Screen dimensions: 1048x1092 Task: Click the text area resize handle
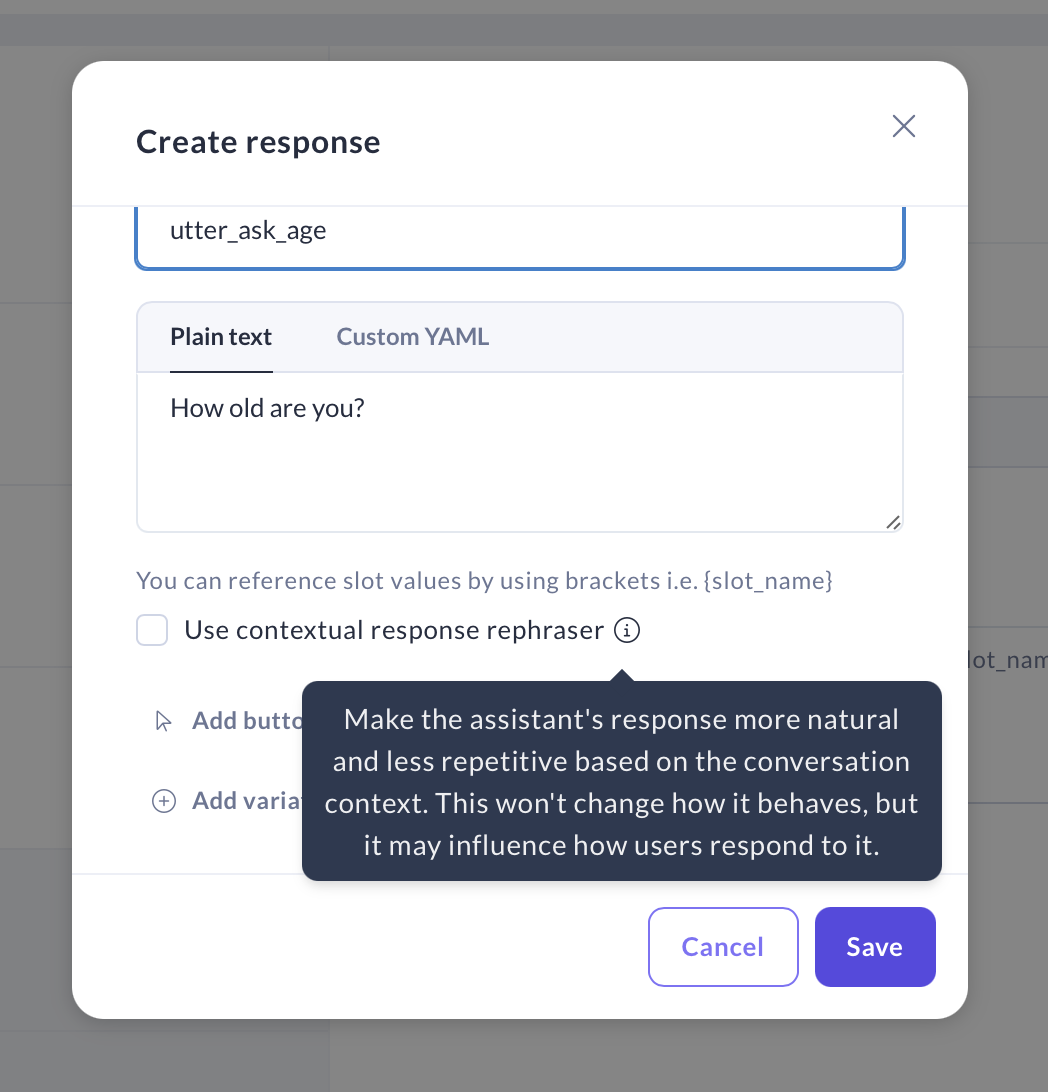point(893,522)
